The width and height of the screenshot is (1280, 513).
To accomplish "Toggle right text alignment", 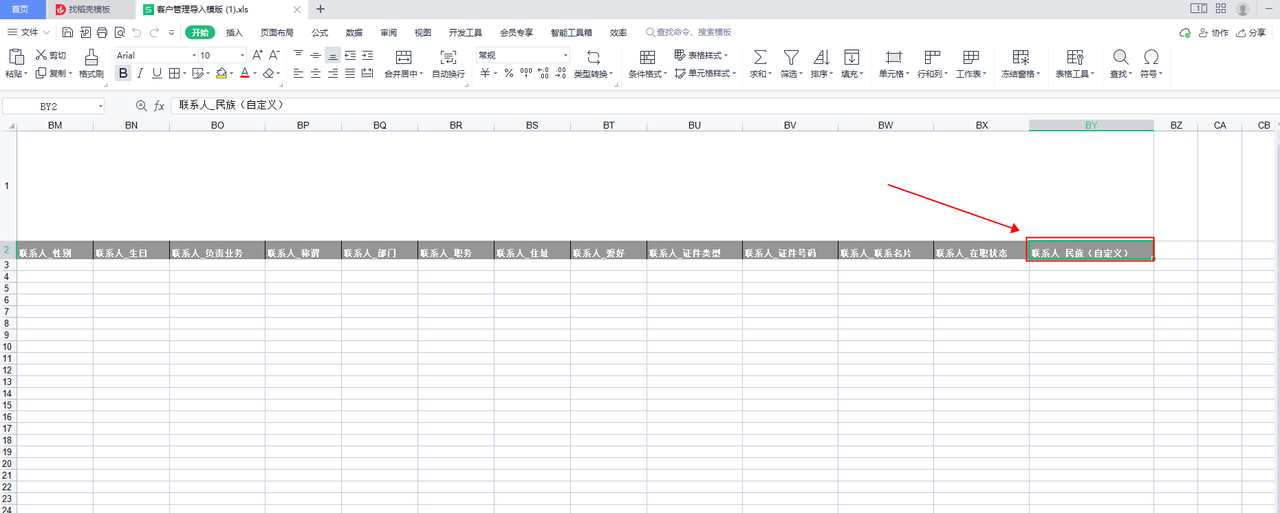I will pyautogui.click(x=332, y=73).
